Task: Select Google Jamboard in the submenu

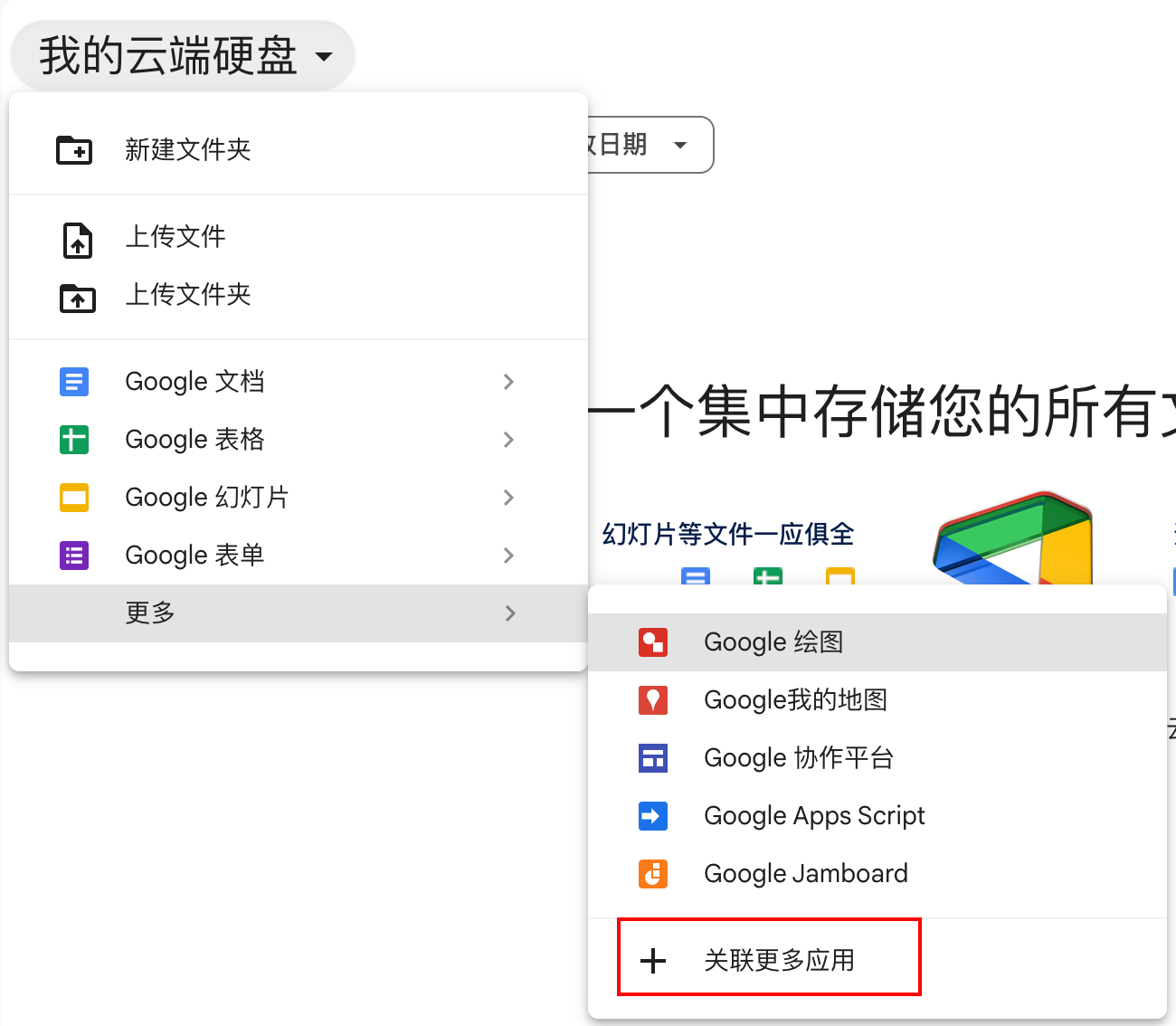Action: click(x=877, y=874)
